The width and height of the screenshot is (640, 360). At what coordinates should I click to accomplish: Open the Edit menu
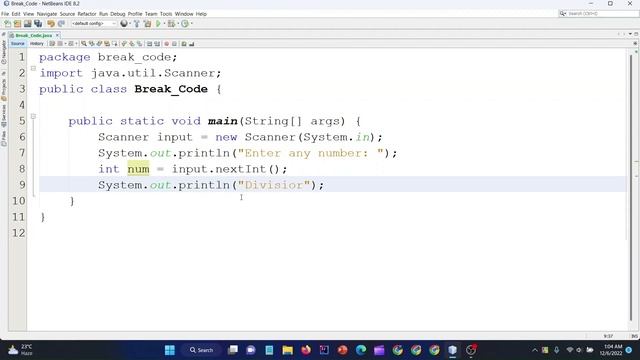[16, 14]
